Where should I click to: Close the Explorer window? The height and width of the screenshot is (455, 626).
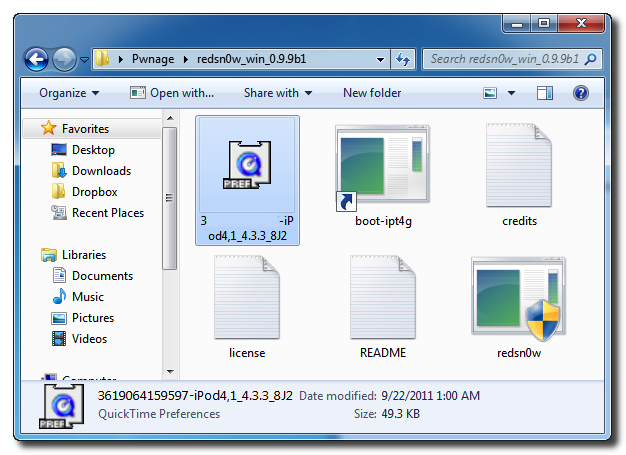pyautogui.click(x=581, y=24)
